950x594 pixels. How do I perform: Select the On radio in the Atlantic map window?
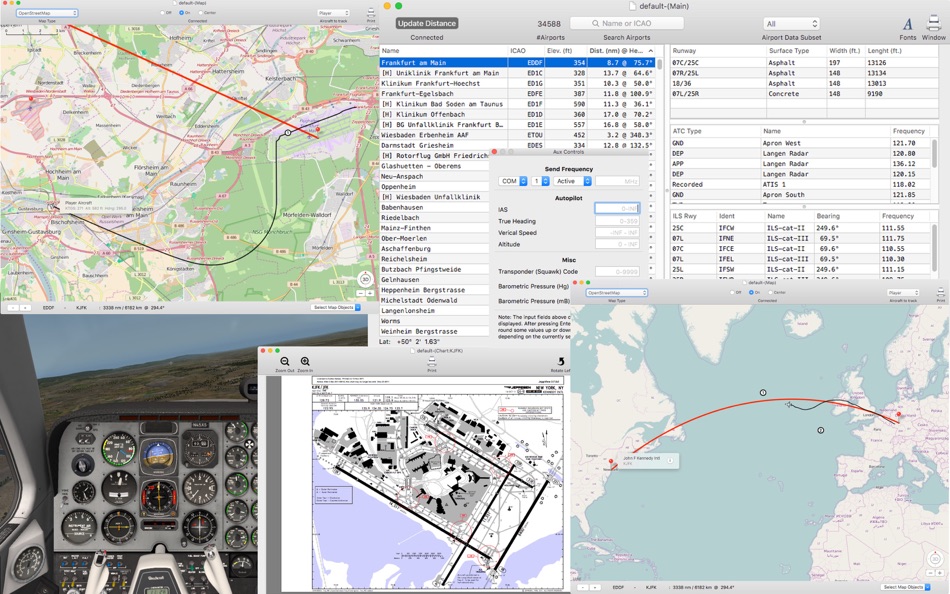pyautogui.click(x=751, y=293)
